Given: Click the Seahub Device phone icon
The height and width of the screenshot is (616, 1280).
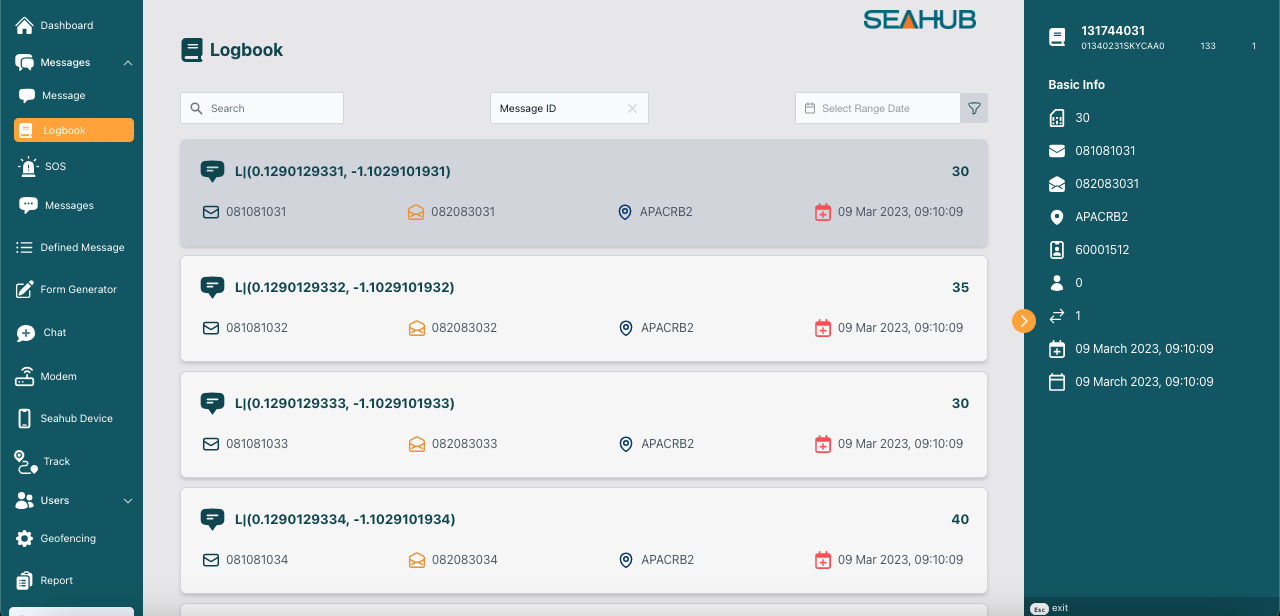Looking at the screenshot, I should 25,419.
